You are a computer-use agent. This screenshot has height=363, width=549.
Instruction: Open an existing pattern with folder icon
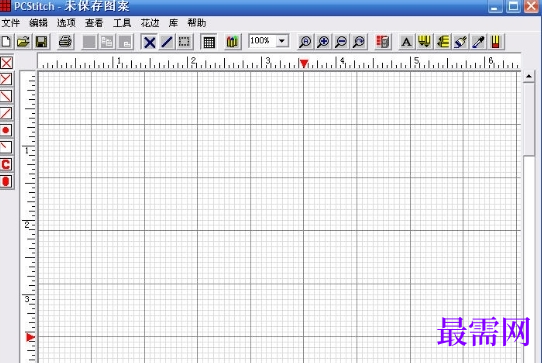[23, 42]
